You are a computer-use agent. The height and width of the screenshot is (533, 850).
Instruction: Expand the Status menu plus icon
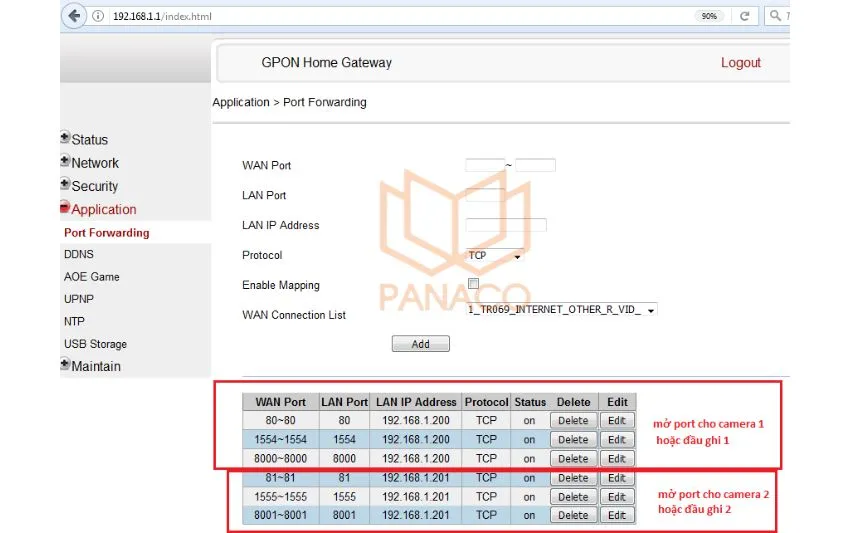tap(65, 138)
